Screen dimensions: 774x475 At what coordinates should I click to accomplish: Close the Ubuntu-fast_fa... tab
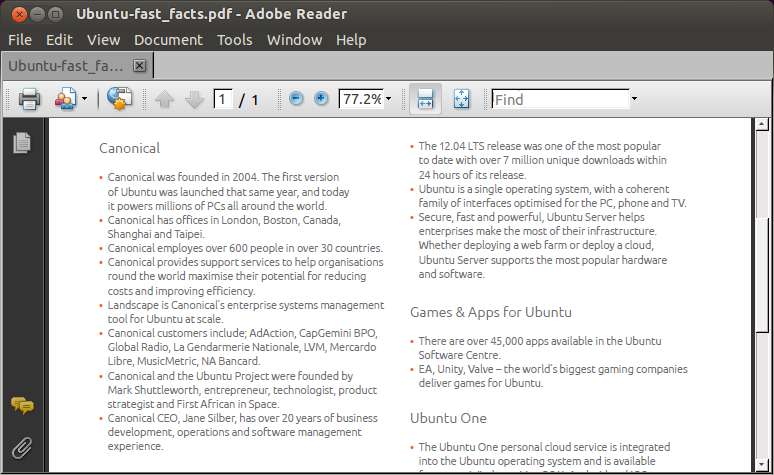point(140,66)
